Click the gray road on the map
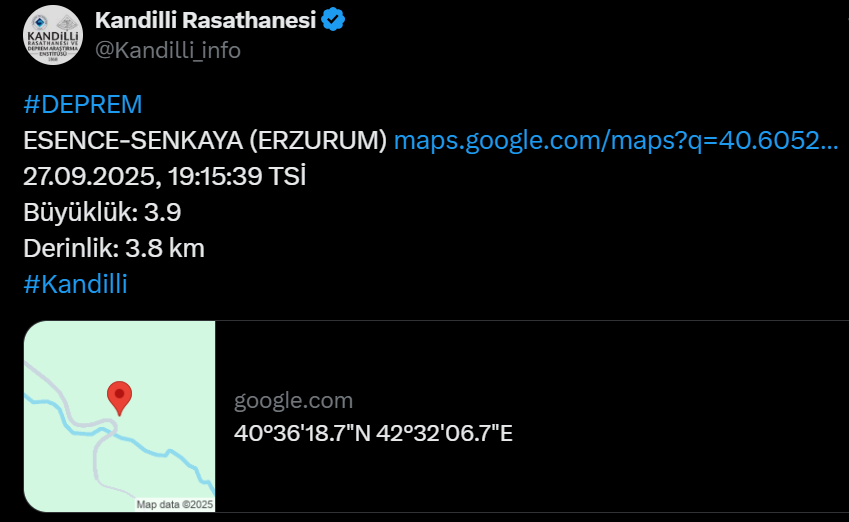849x522 pixels. tap(96, 460)
